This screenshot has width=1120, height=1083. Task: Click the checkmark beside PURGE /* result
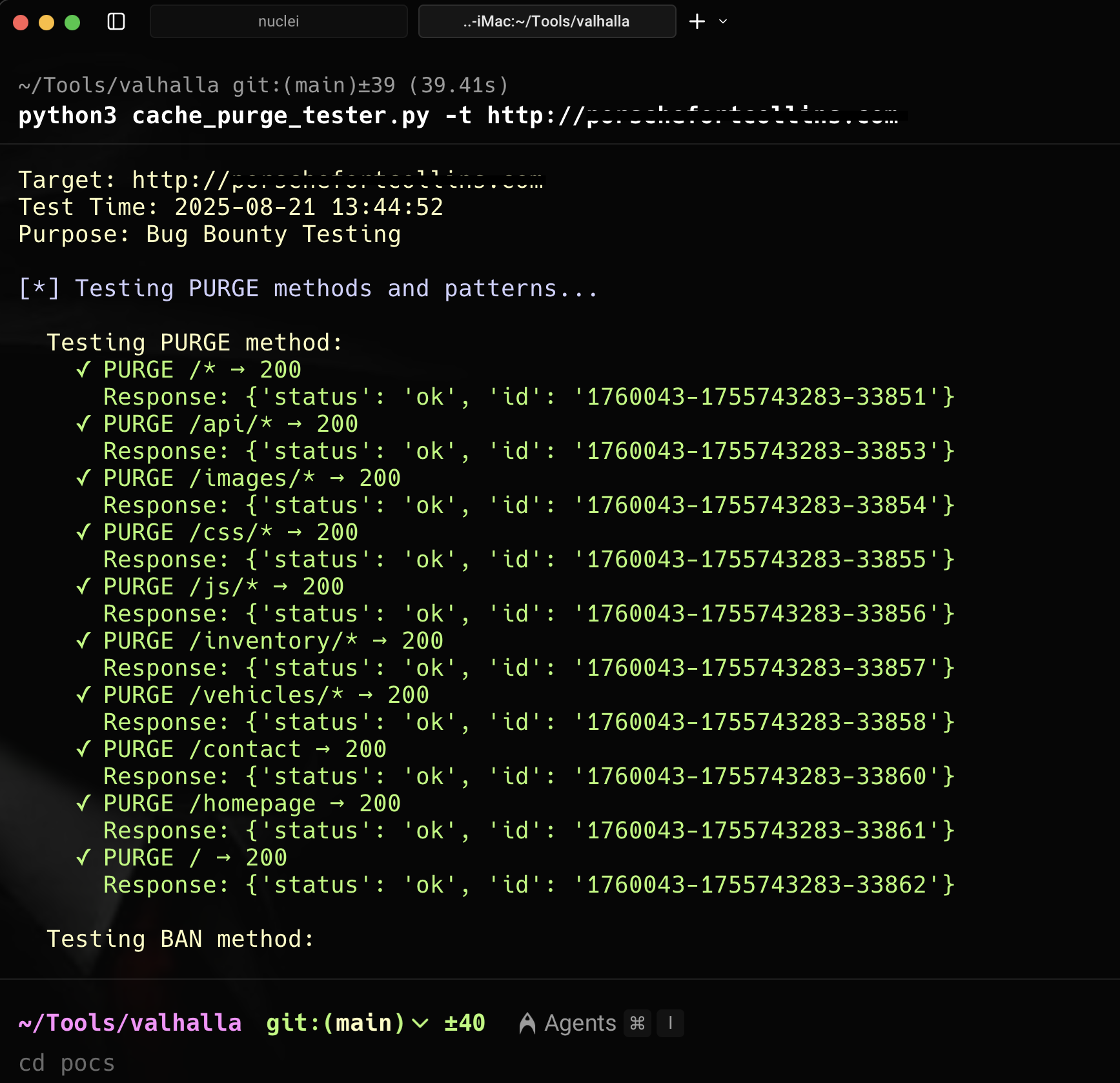point(83,369)
